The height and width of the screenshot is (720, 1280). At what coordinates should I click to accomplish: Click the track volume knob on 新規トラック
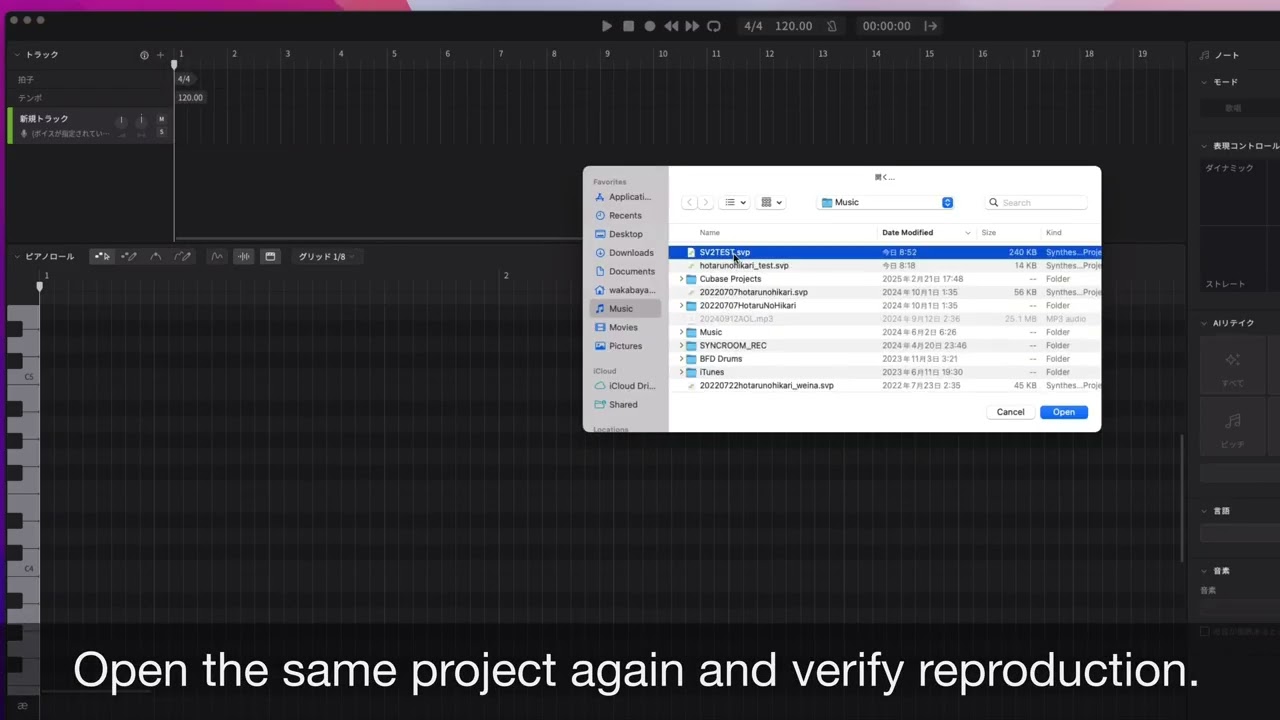[x=122, y=121]
